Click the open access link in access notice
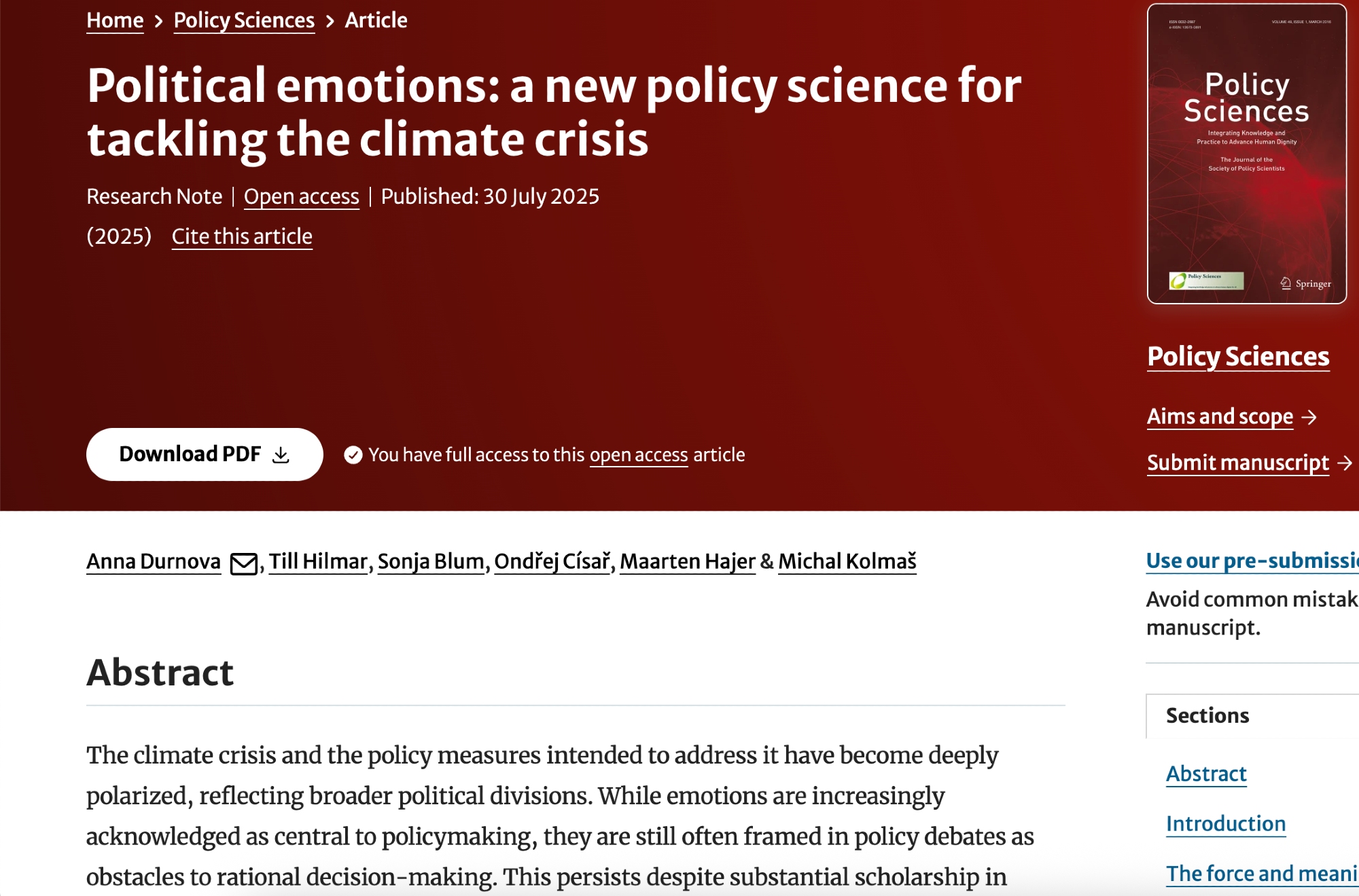Image resolution: width=1359 pixels, height=896 pixels. pos(638,455)
